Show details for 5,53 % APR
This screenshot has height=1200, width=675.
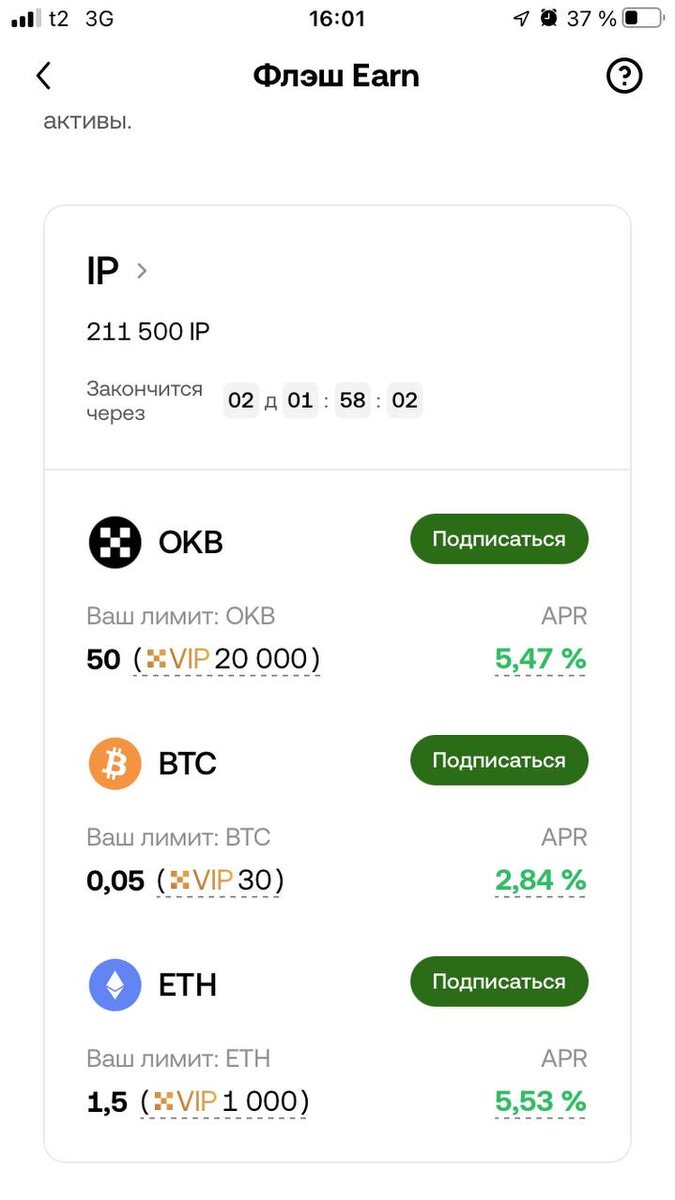click(x=540, y=1101)
